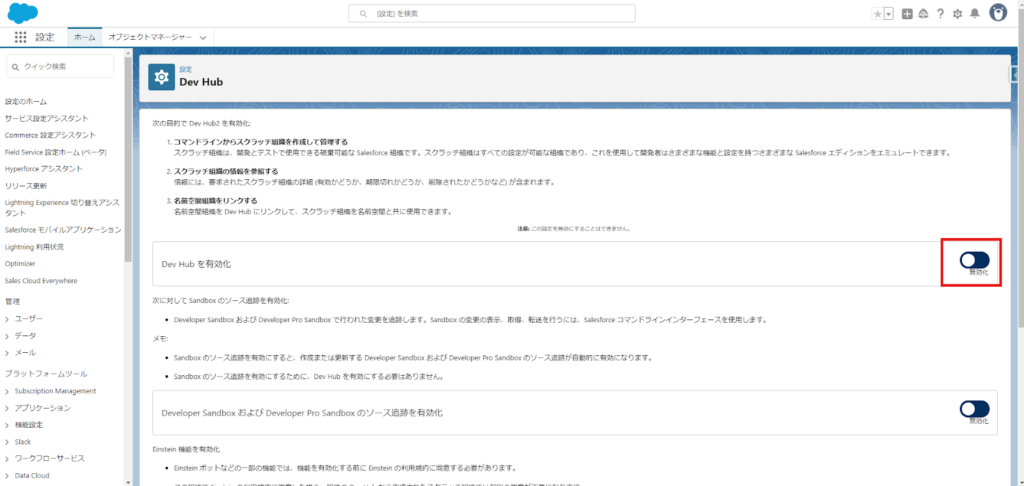Viewport: 1024px width, 486px height.
Task: Click the 管理 section heading
Action: [12, 302]
